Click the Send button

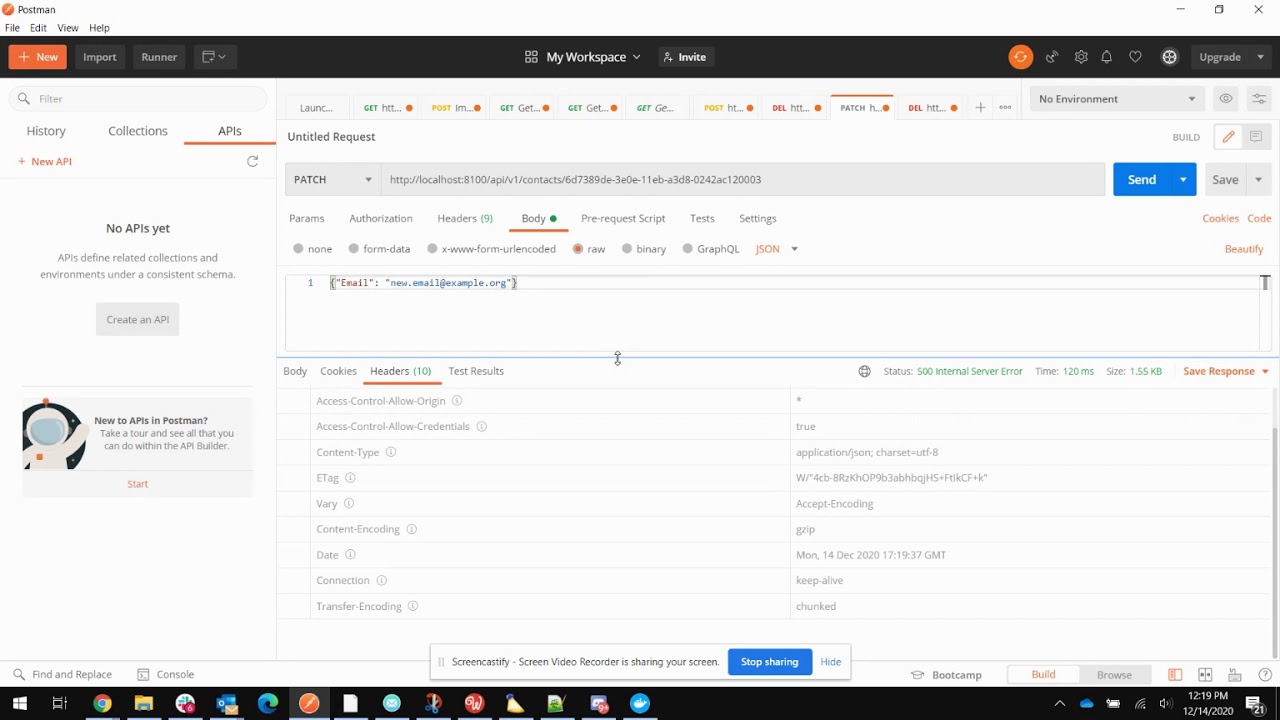pos(1142,180)
